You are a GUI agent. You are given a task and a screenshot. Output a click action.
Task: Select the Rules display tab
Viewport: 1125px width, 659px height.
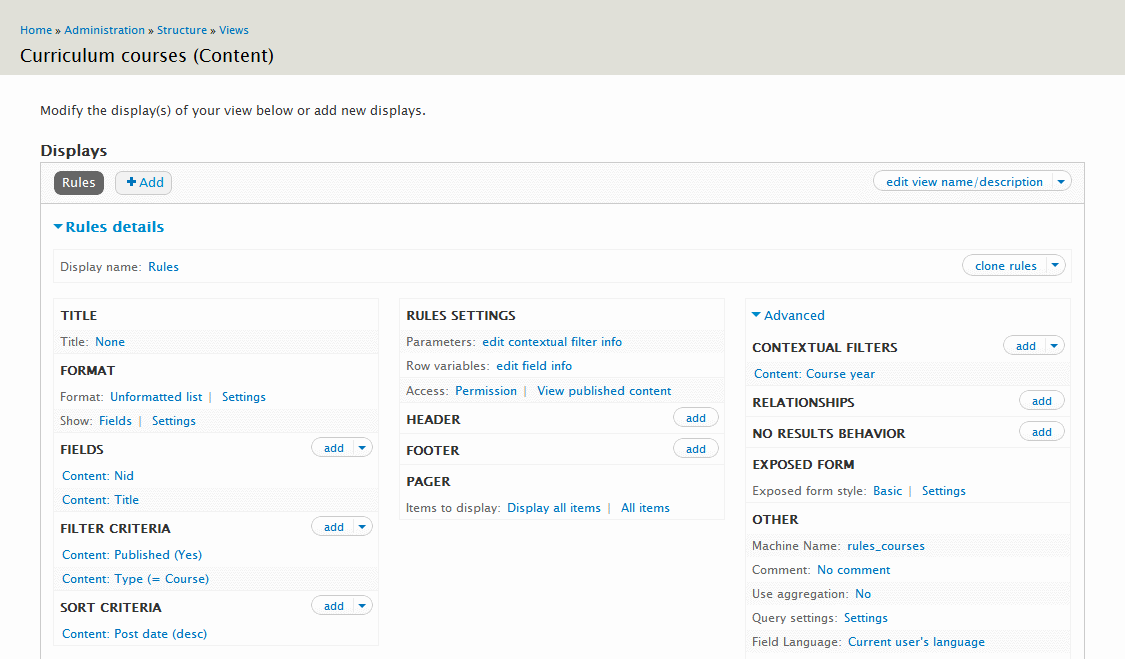click(78, 182)
